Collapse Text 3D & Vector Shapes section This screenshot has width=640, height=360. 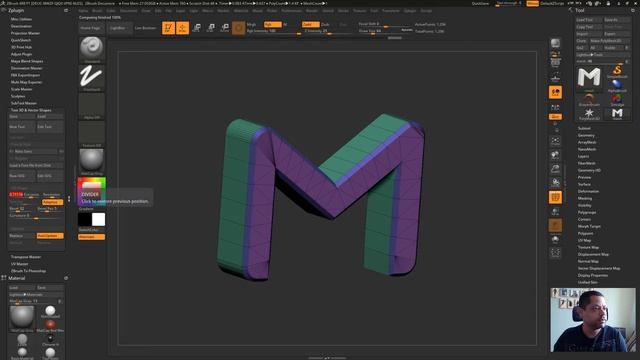[x=31, y=110]
